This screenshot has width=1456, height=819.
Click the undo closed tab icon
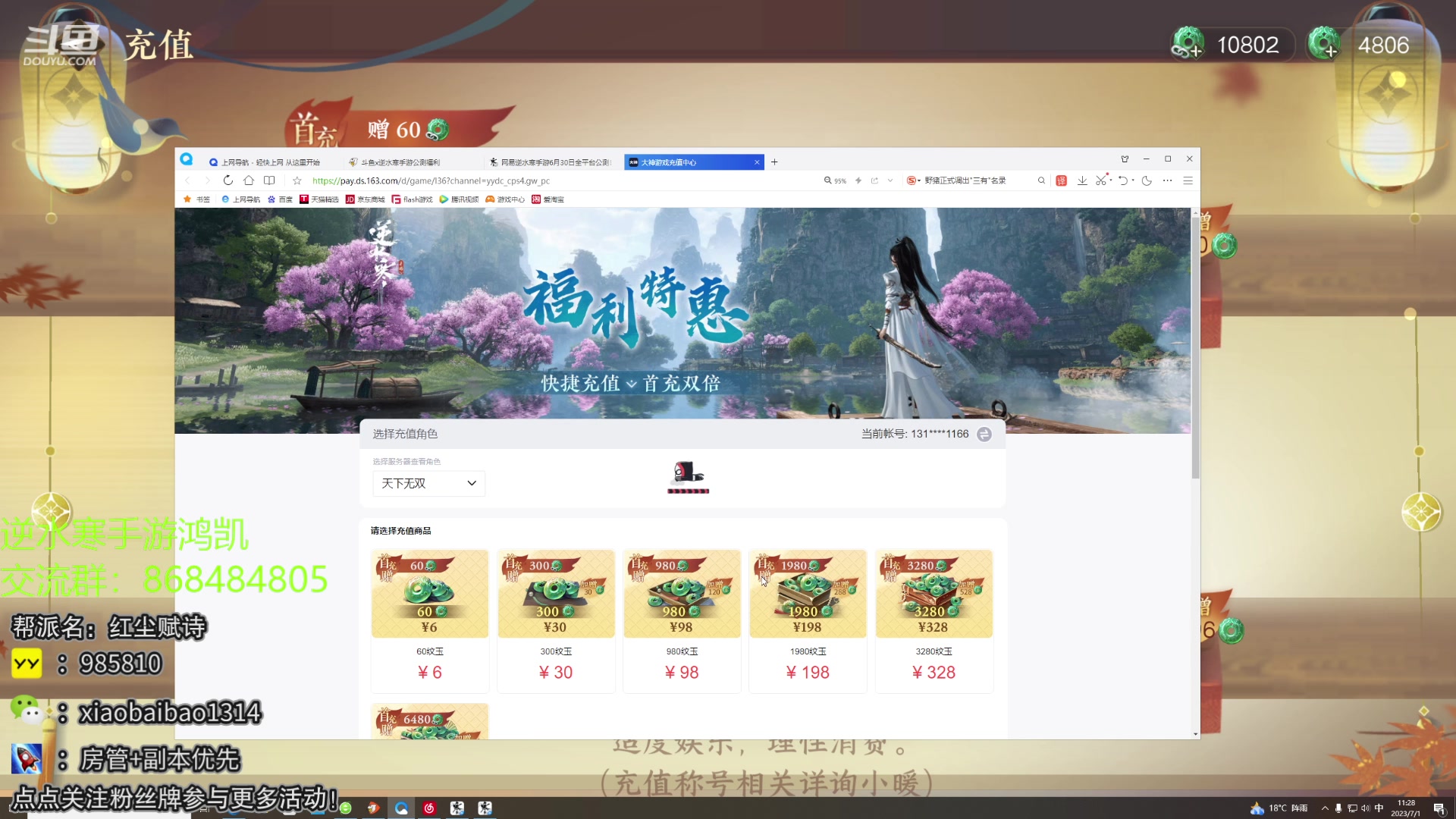1123,180
